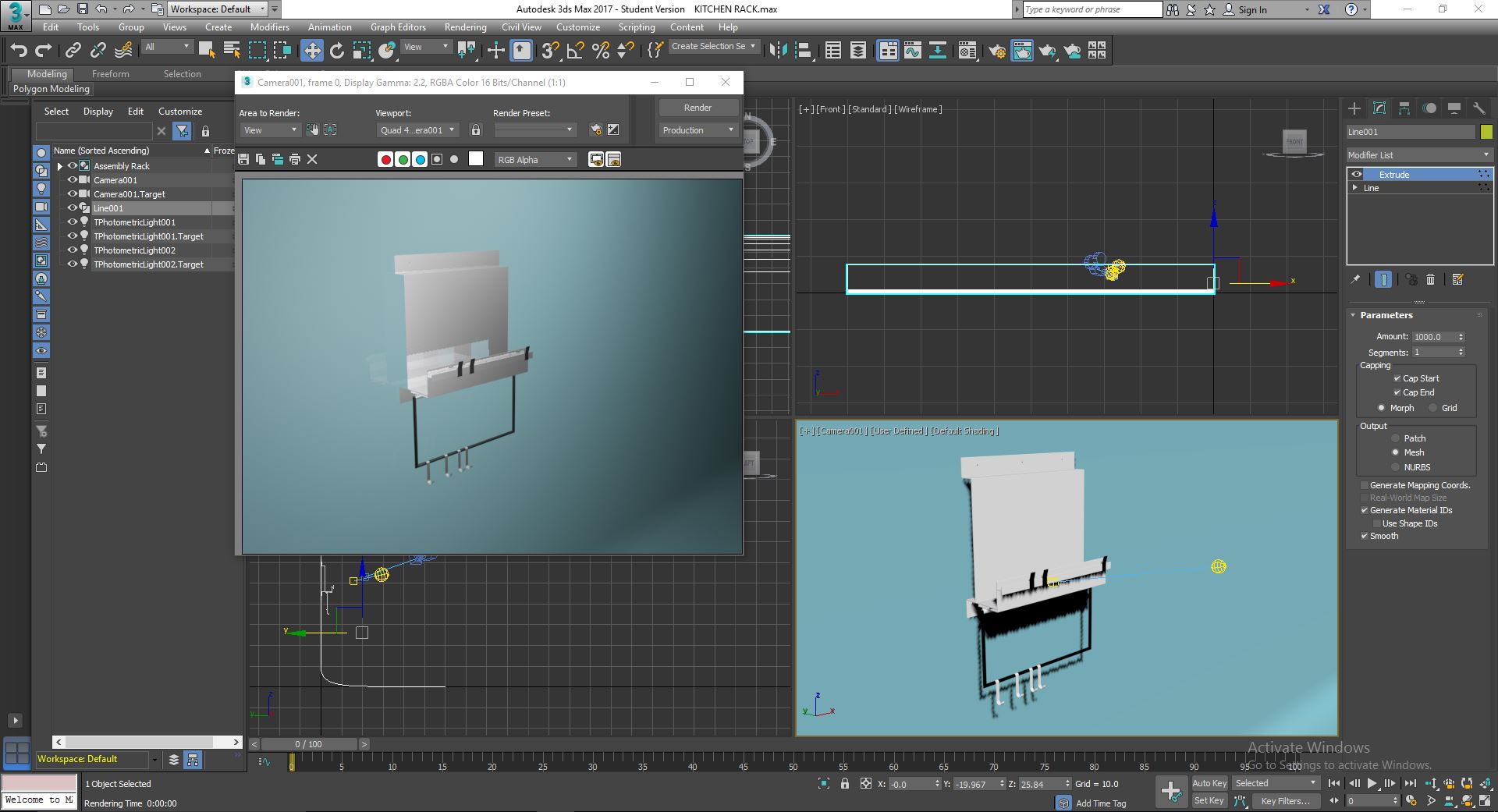Select the NURBS output radio button

point(1396,466)
